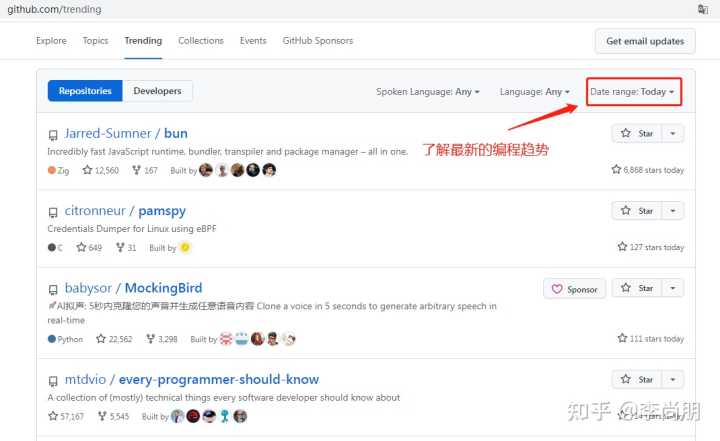This screenshot has width=720, height=441.
Task: Open MockingBird's 22,562 stargazers count
Action: [114, 339]
